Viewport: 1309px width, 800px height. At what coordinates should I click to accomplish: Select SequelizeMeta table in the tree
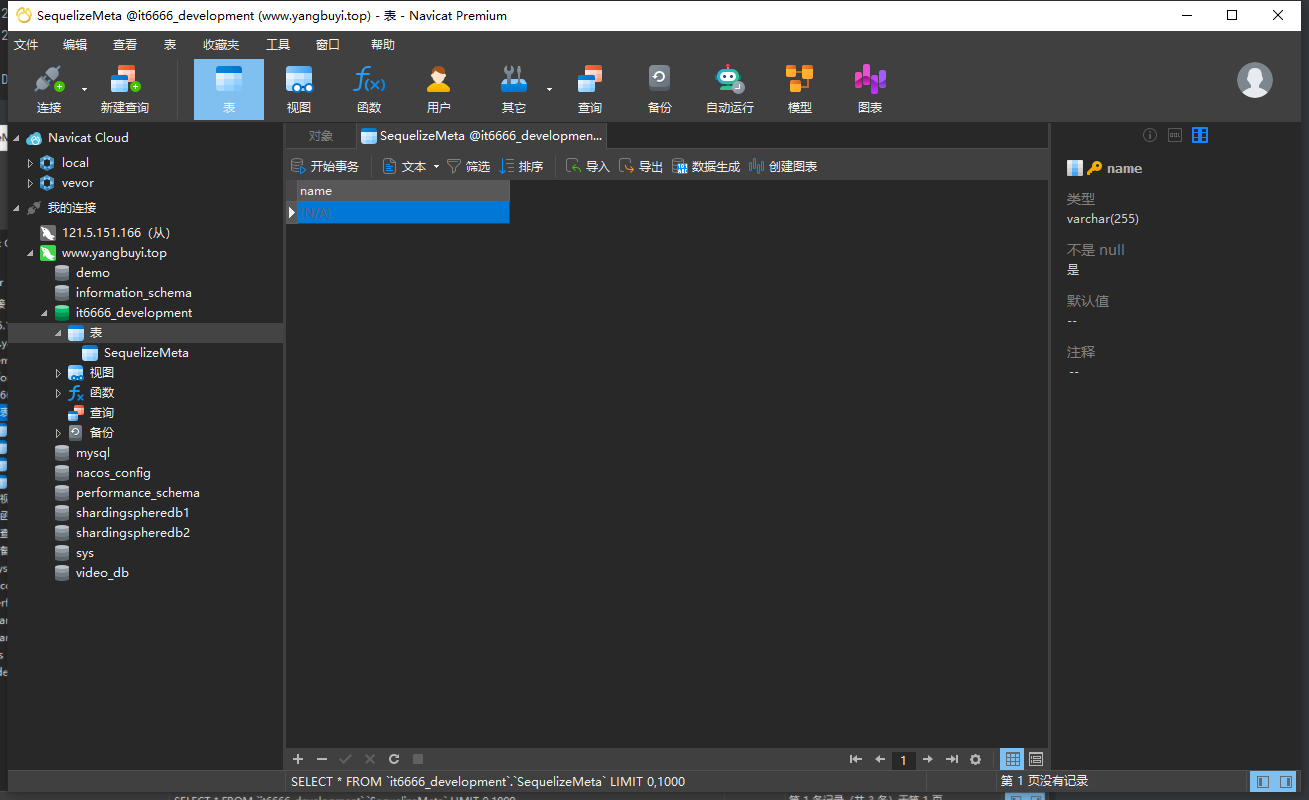click(x=146, y=353)
